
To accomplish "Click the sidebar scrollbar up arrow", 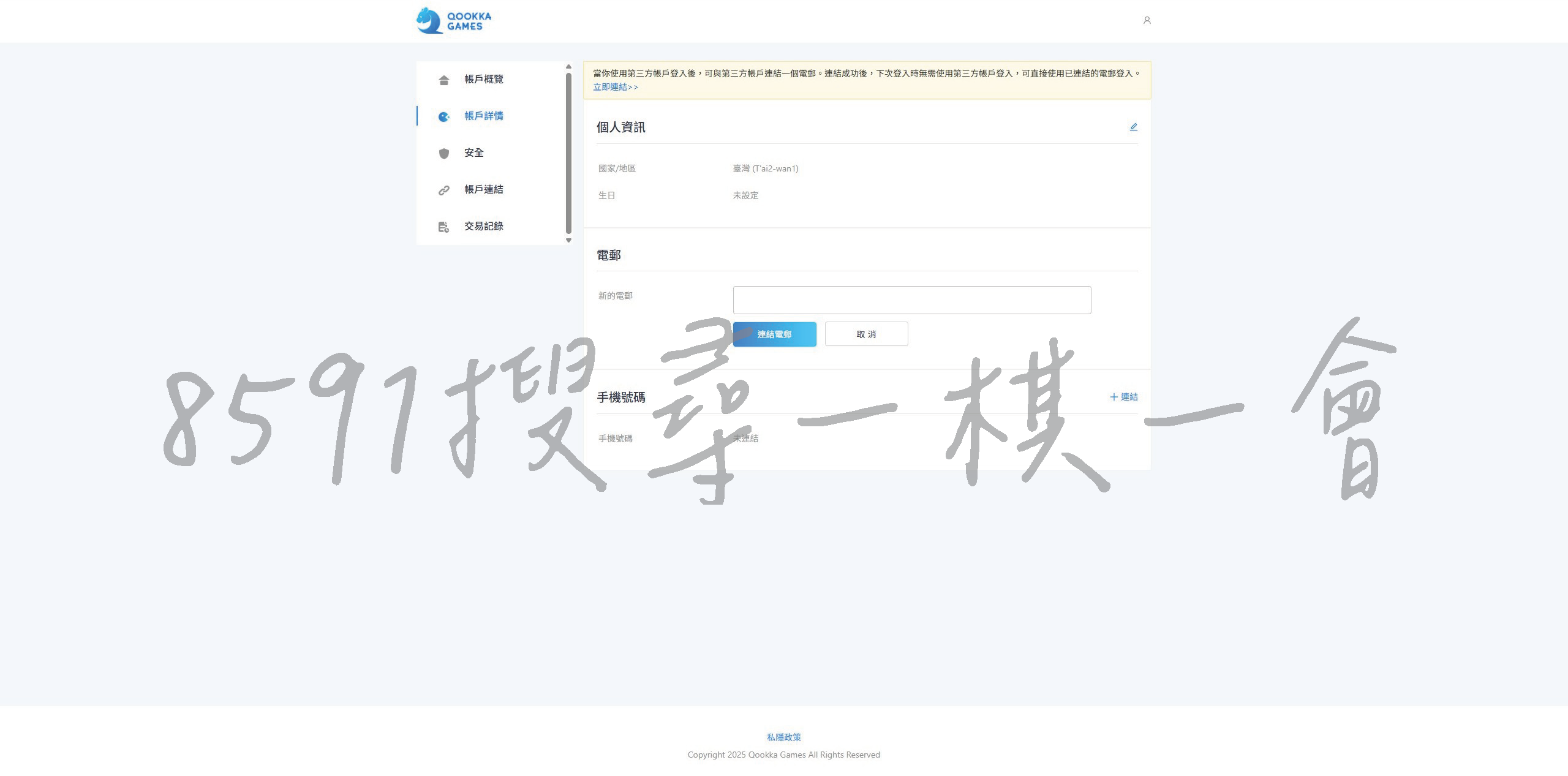I will [568, 66].
